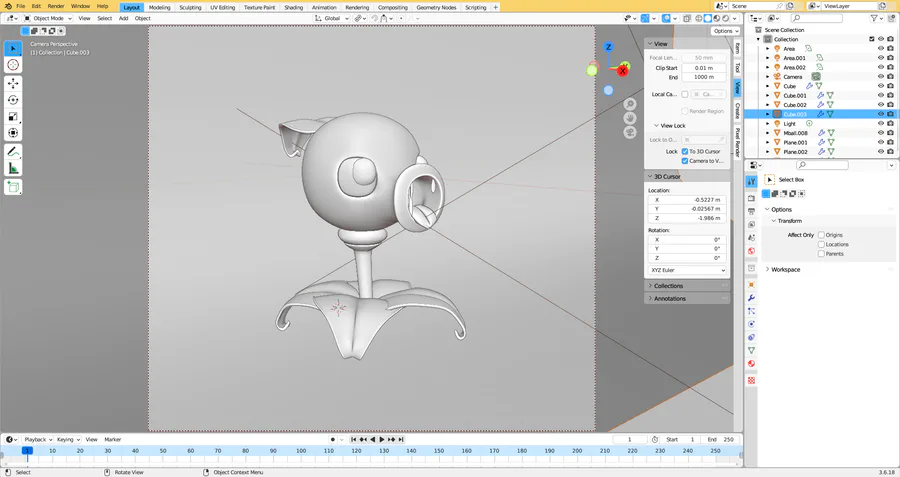This screenshot has height=477, width=900.
Task: Switch to solid viewport shading
Action: [x=708, y=18]
